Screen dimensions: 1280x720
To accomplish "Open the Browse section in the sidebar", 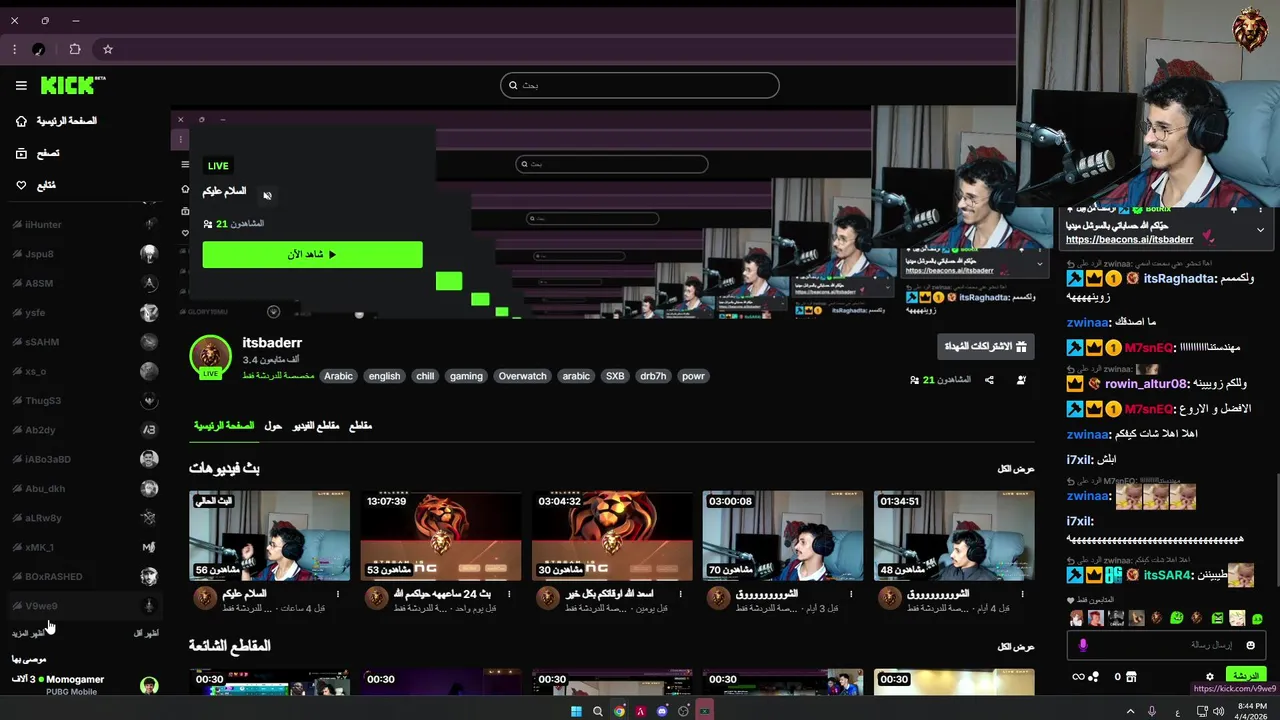I will point(38,153).
